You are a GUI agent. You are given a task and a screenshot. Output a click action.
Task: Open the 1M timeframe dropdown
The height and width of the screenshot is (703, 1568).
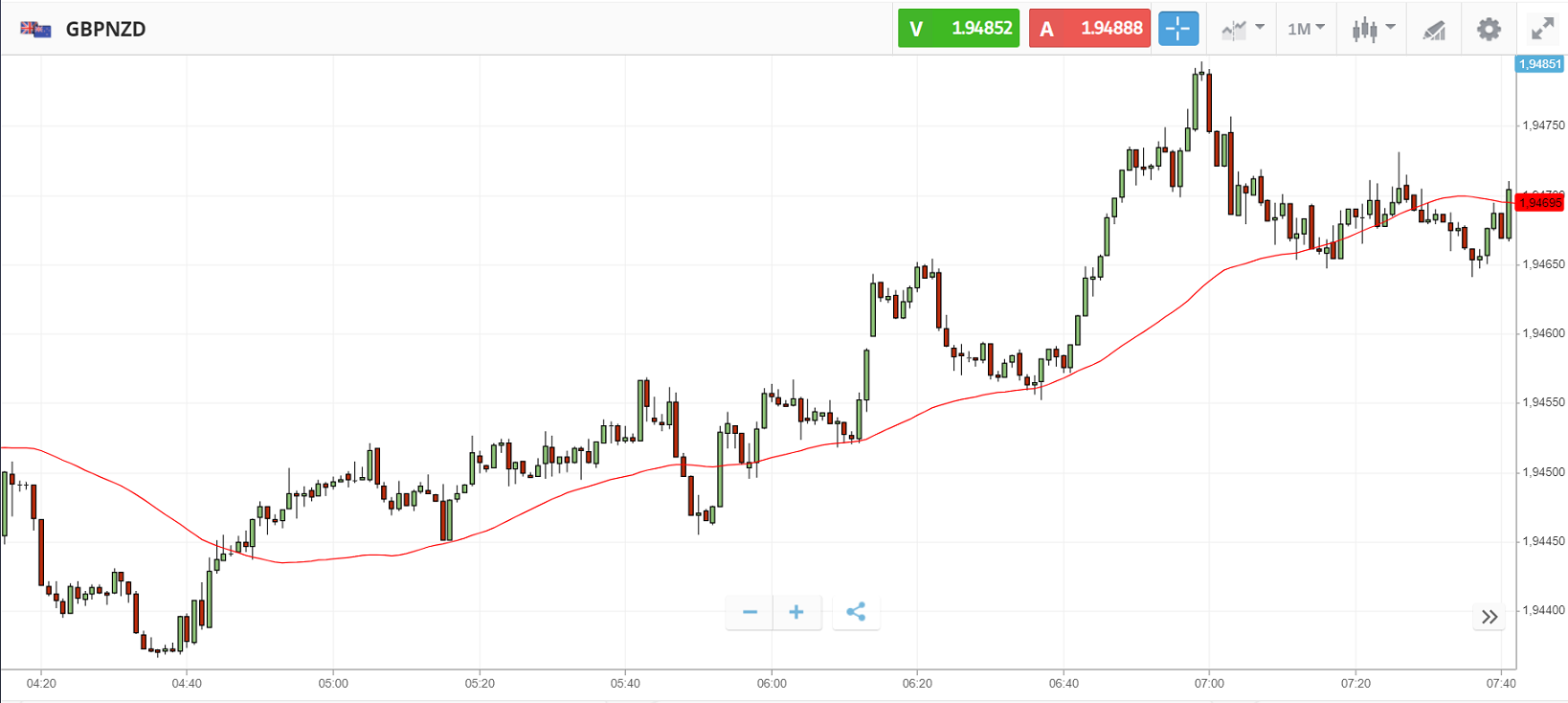(1306, 29)
